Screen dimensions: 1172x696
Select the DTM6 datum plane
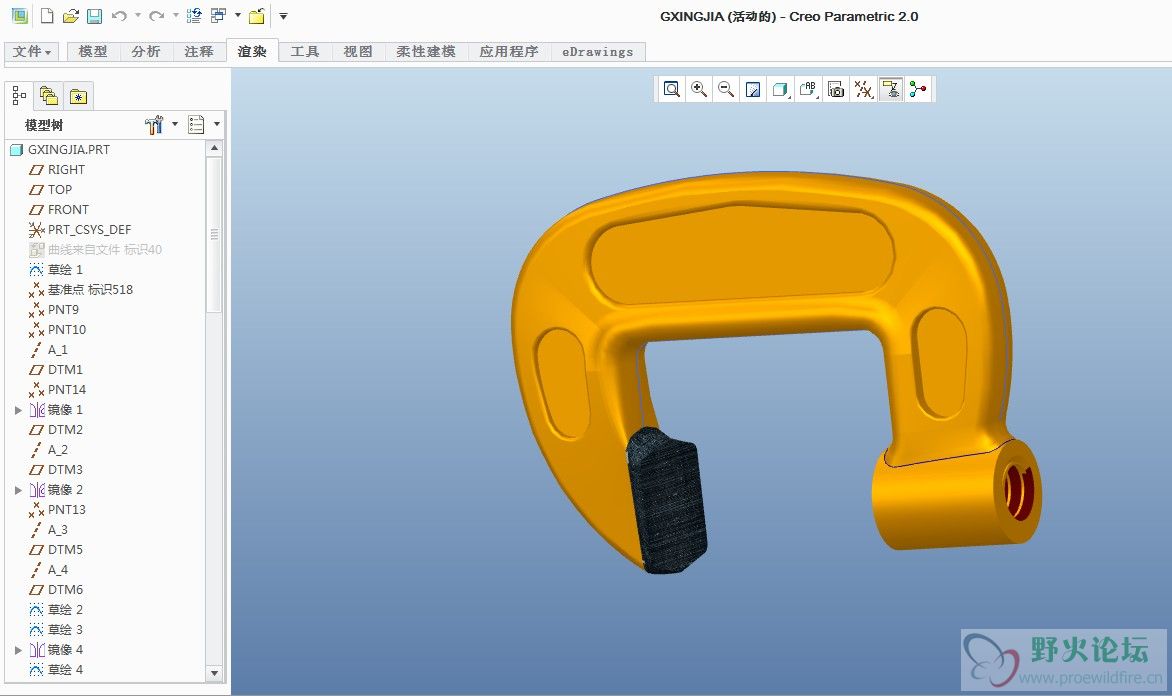56,590
